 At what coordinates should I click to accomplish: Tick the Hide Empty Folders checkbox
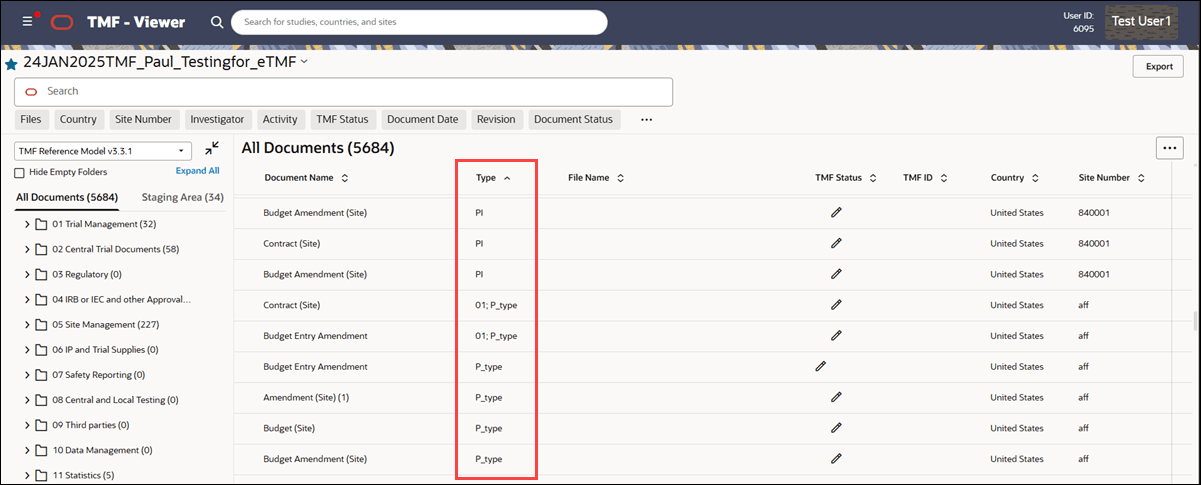coord(20,172)
